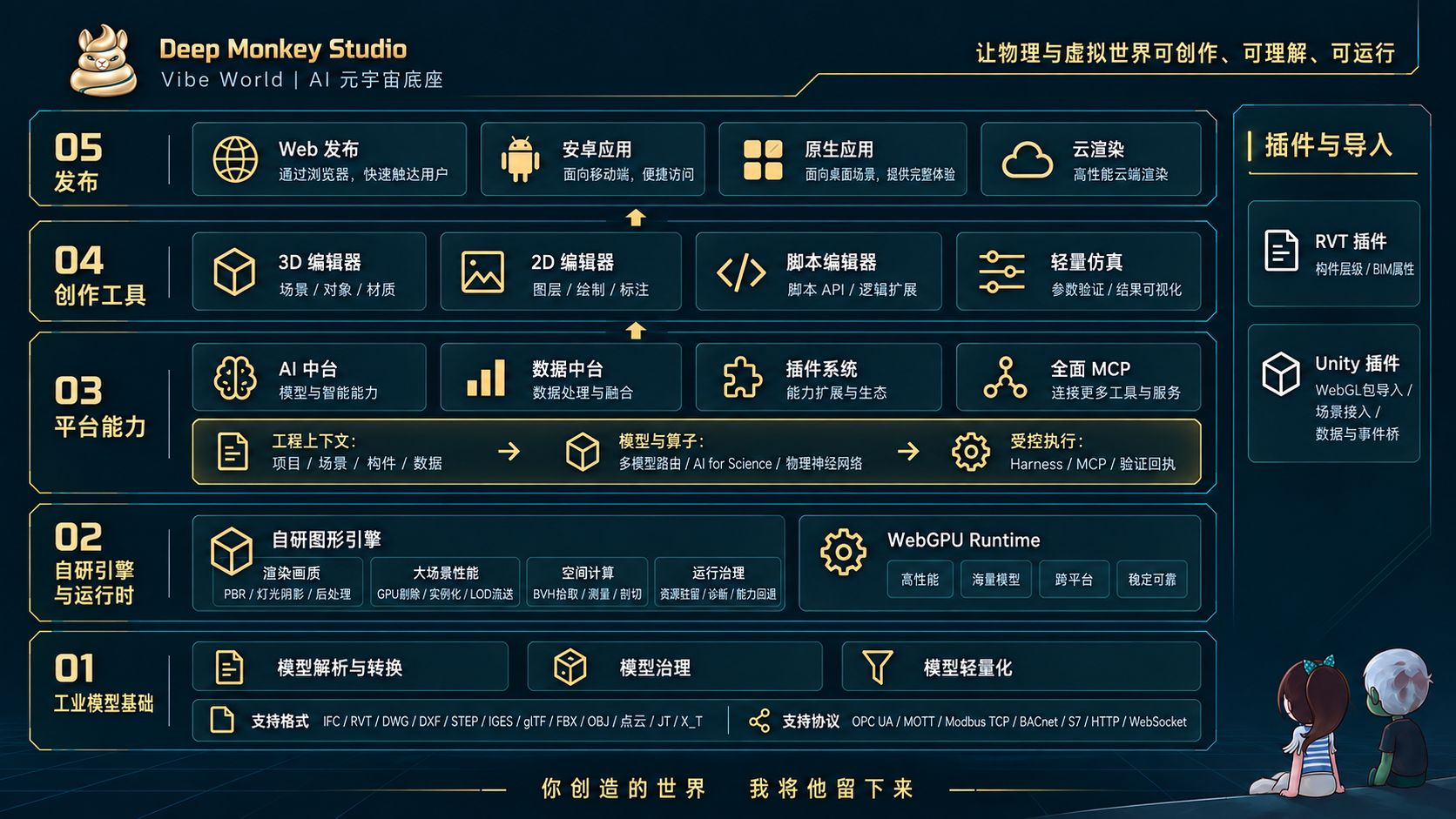The height and width of the screenshot is (819, 1456).
Task: Click the document icon of 工程上下文
Action: click(x=233, y=452)
